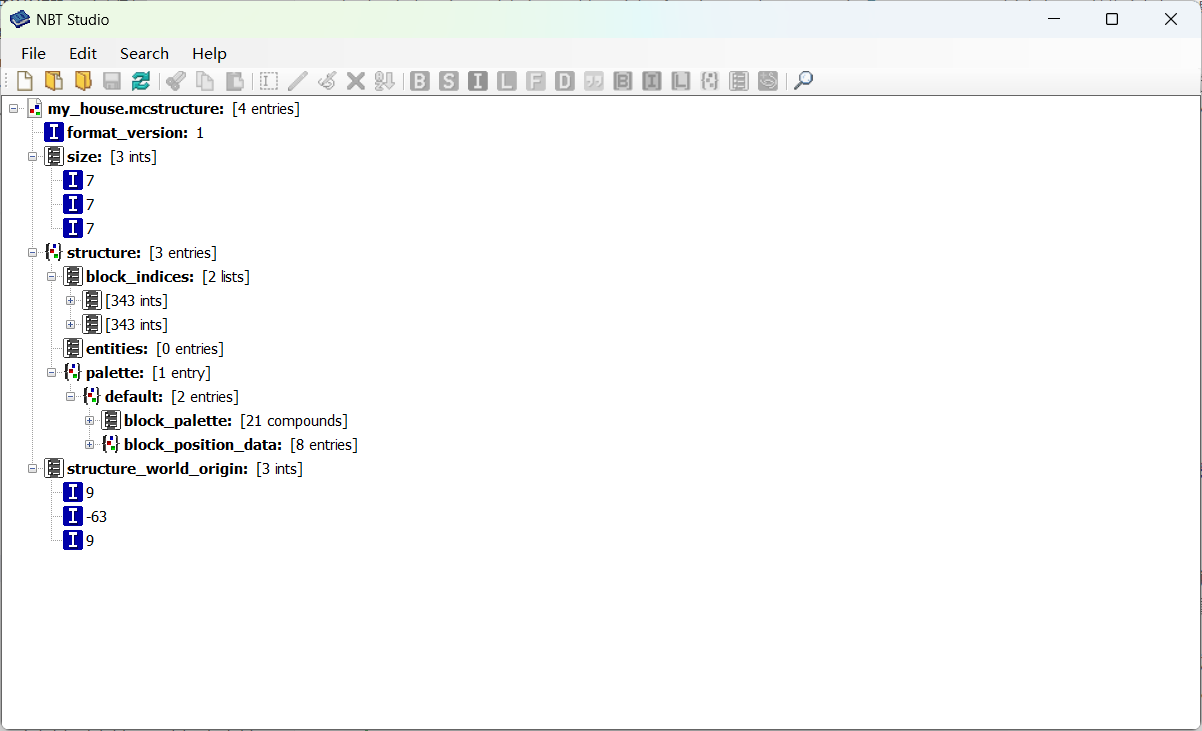Image resolution: width=1202 pixels, height=731 pixels.
Task: Add an Int tag with the I icon
Action: point(478,81)
